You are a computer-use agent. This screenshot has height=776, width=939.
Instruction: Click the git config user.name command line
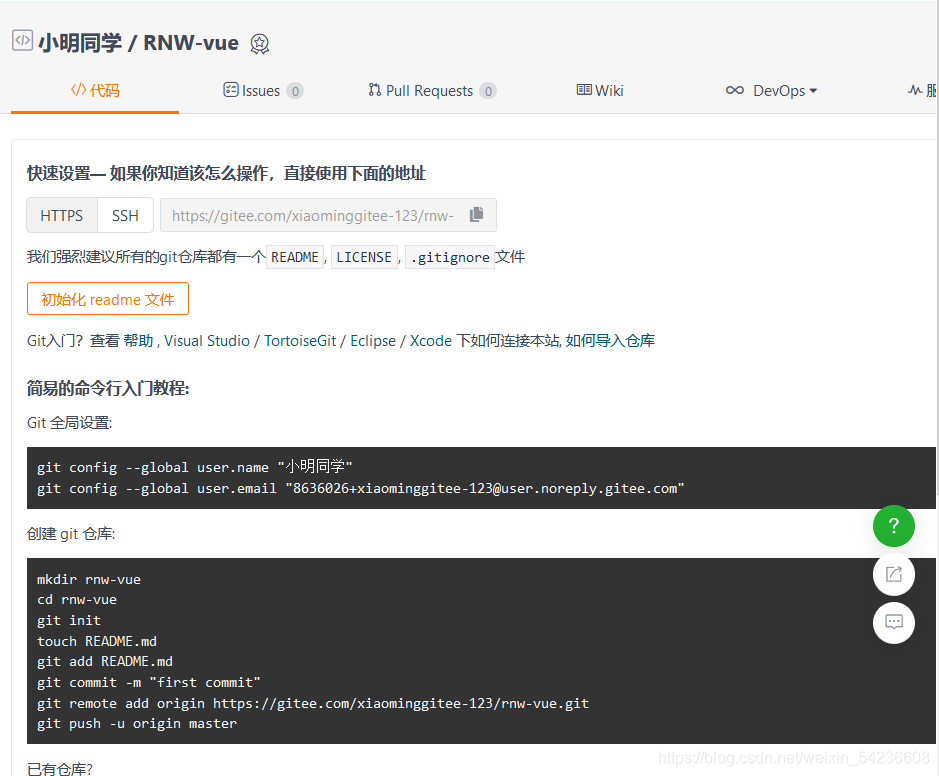pyautogui.click(x=195, y=467)
